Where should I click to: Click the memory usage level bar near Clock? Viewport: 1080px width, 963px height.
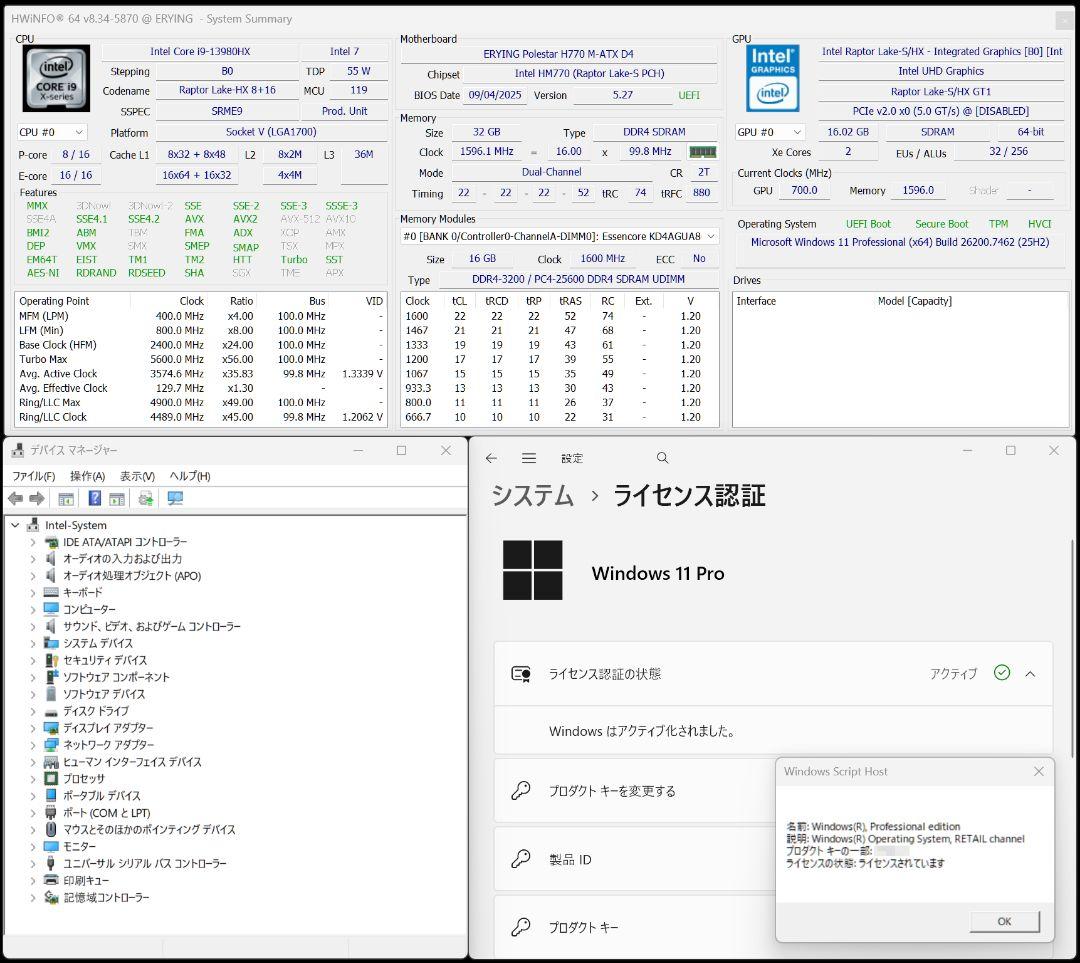pos(701,153)
